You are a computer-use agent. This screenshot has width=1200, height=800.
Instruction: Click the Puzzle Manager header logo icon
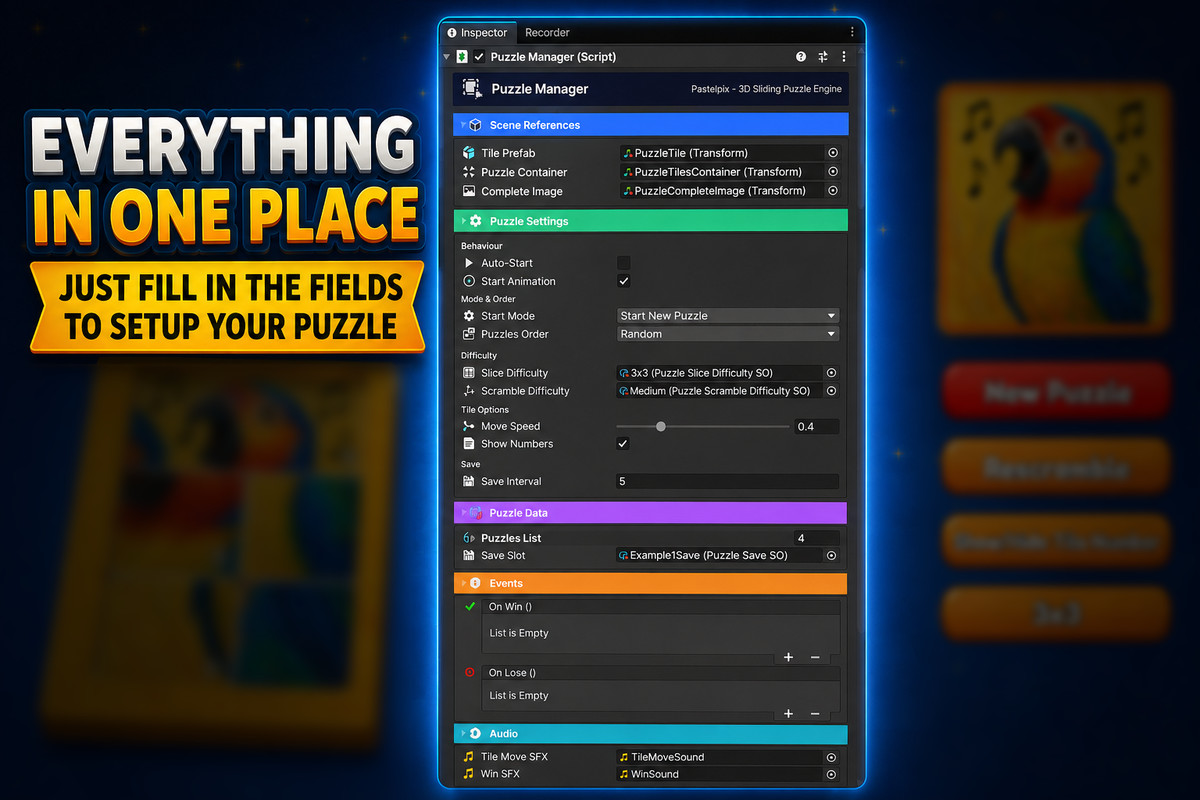click(x=471, y=89)
